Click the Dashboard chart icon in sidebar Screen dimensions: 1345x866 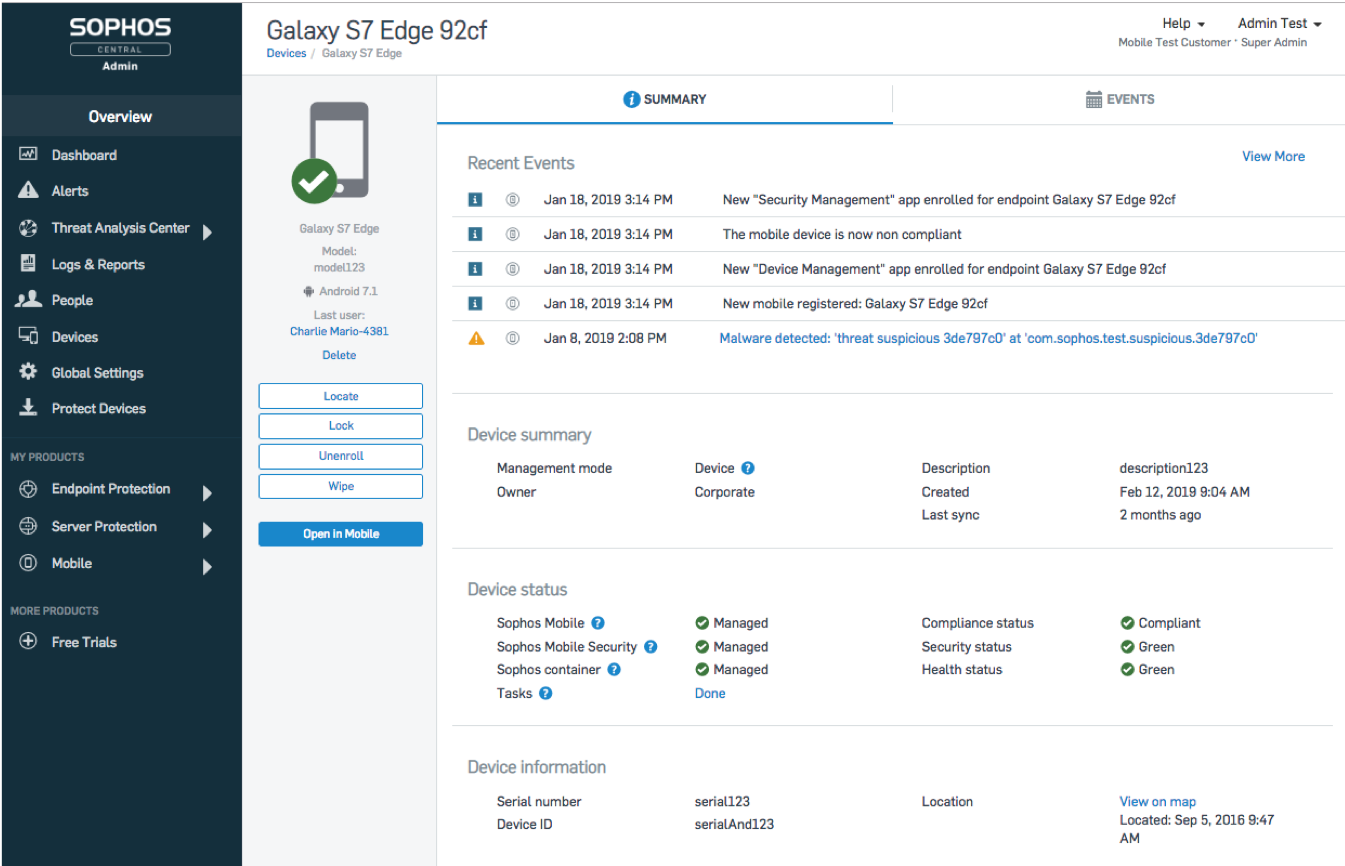coord(28,155)
